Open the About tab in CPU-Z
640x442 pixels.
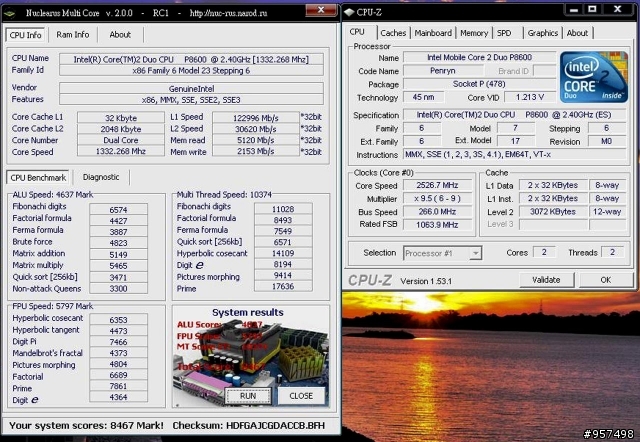(x=577, y=33)
